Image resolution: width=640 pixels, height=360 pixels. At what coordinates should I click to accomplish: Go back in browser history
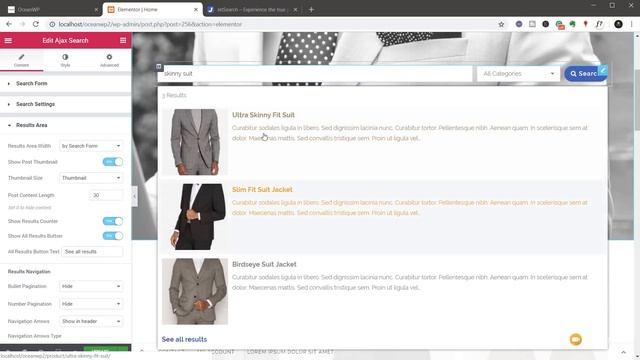click(9, 24)
